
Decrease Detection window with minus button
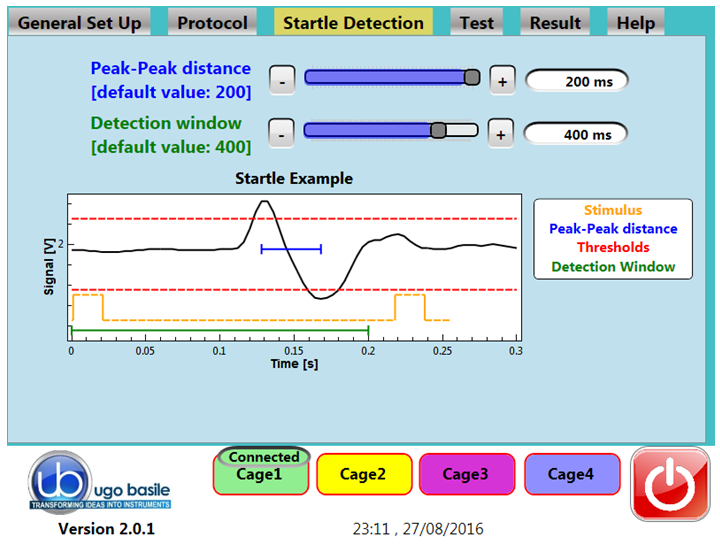[x=283, y=132]
